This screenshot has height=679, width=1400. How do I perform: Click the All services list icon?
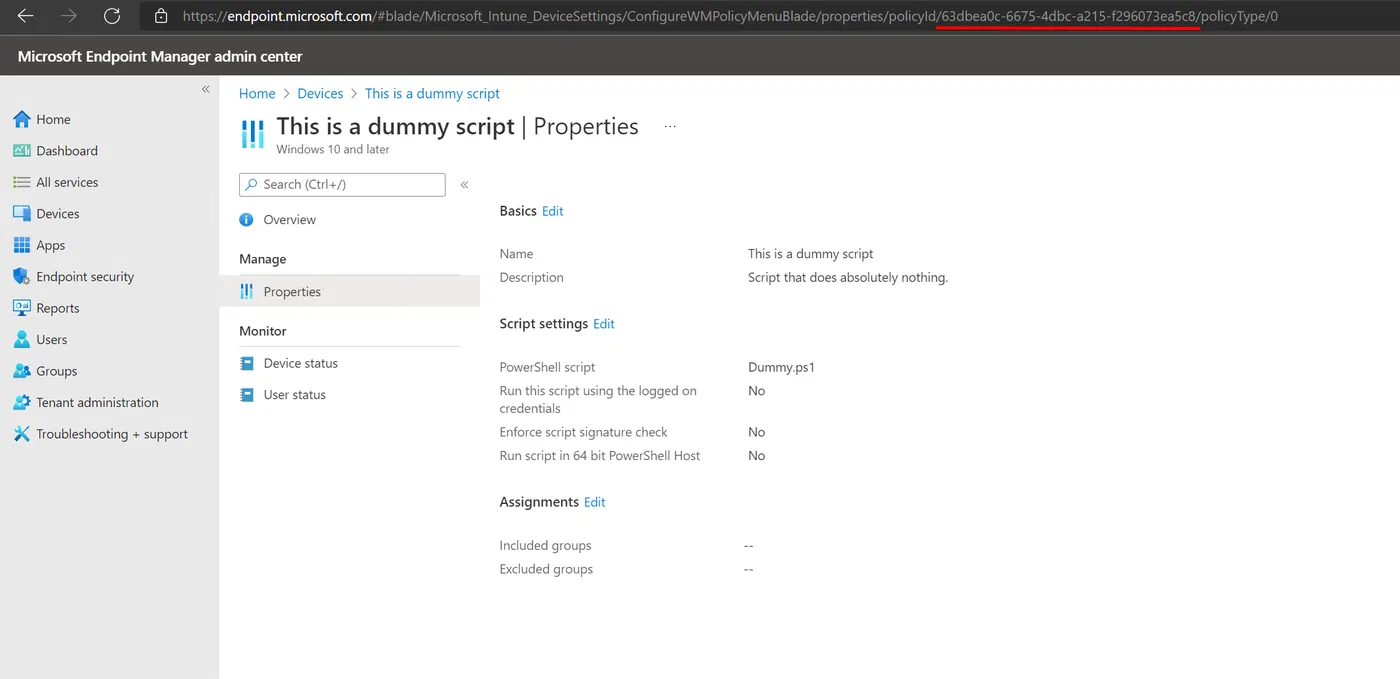22,182
